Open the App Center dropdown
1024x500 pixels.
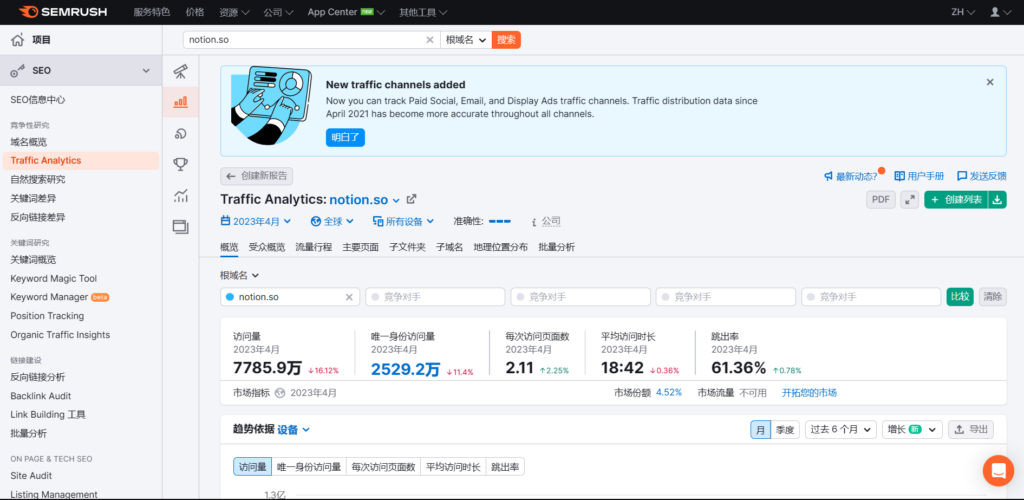tap(346, 12)
